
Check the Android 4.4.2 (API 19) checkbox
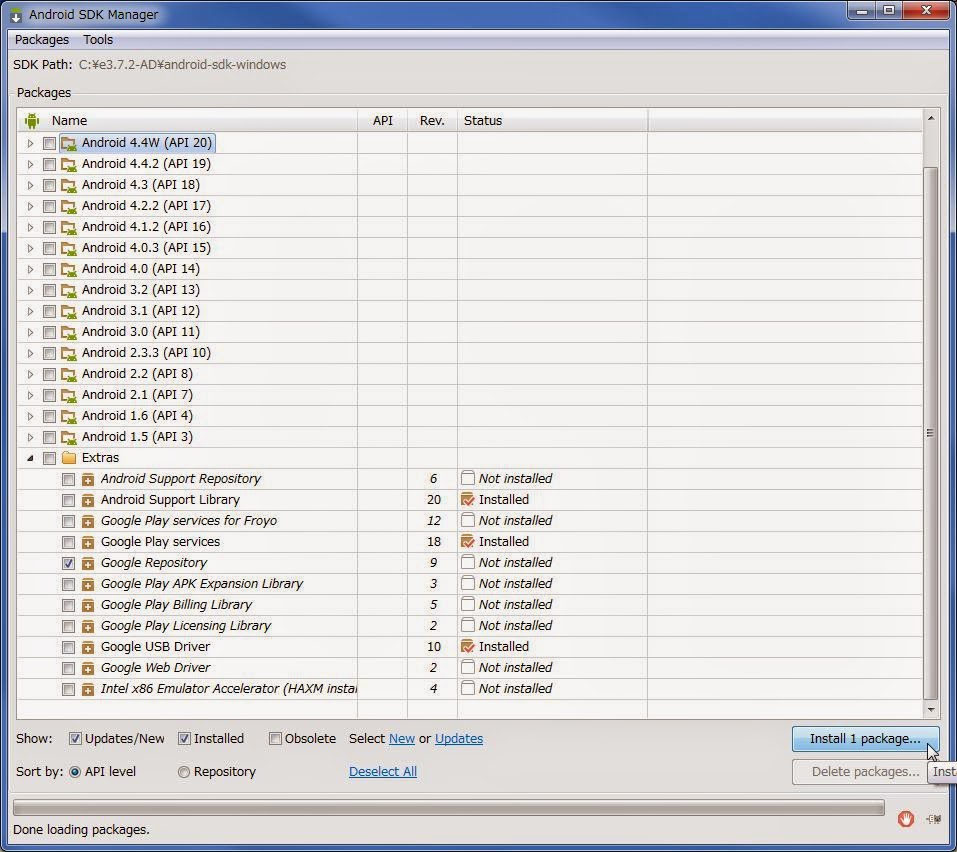(x=49, y=165)
